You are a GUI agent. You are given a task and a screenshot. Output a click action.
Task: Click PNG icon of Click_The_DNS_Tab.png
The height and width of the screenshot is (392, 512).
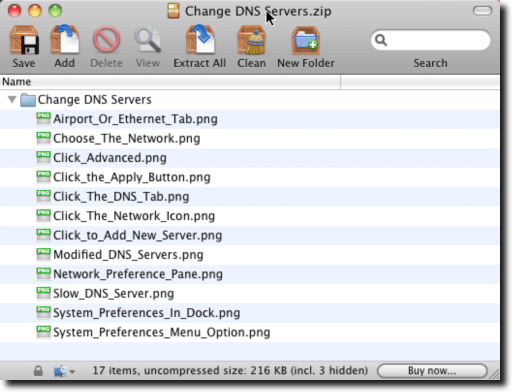coord(43,196)
